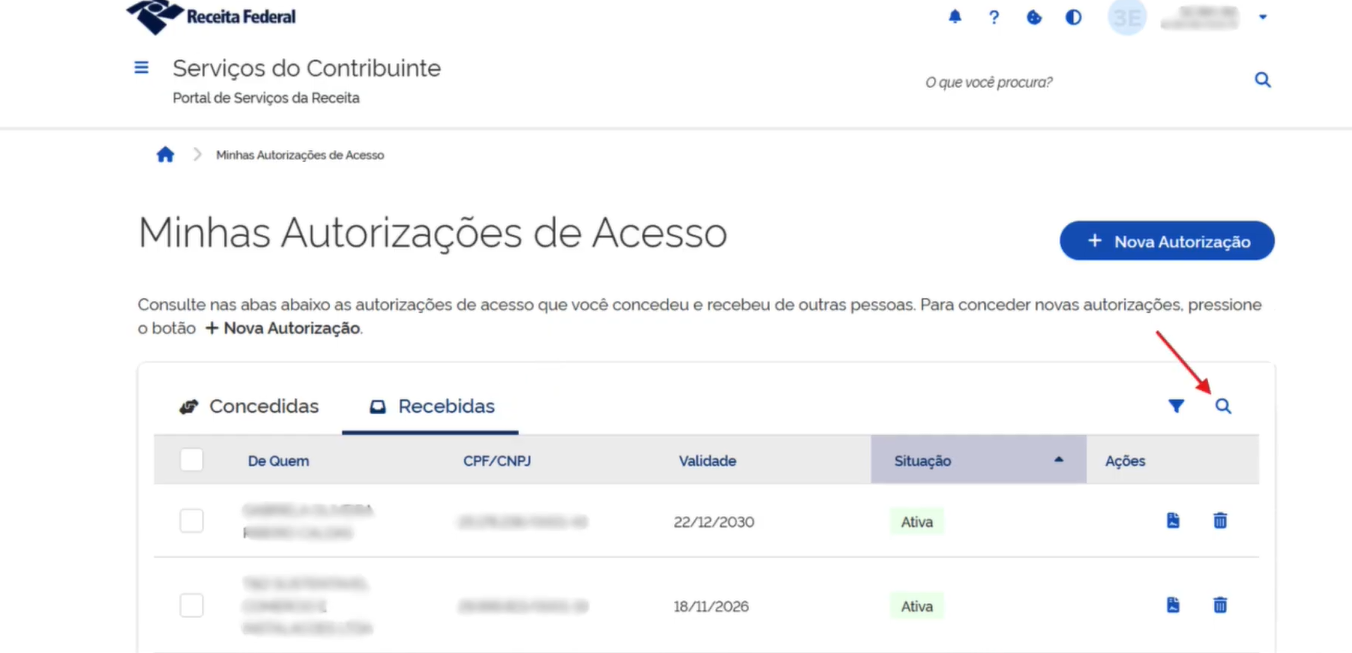Switch to the Concedidas tab
Viewport: 1352px width, 653px height.
coord(249,407)
